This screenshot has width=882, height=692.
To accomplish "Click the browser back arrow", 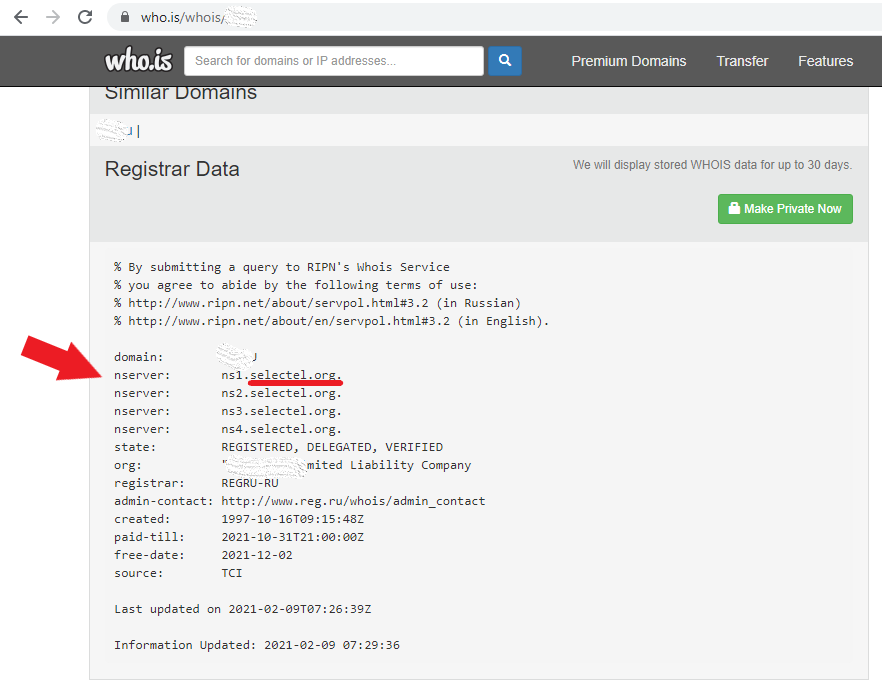I will point(21,17).
